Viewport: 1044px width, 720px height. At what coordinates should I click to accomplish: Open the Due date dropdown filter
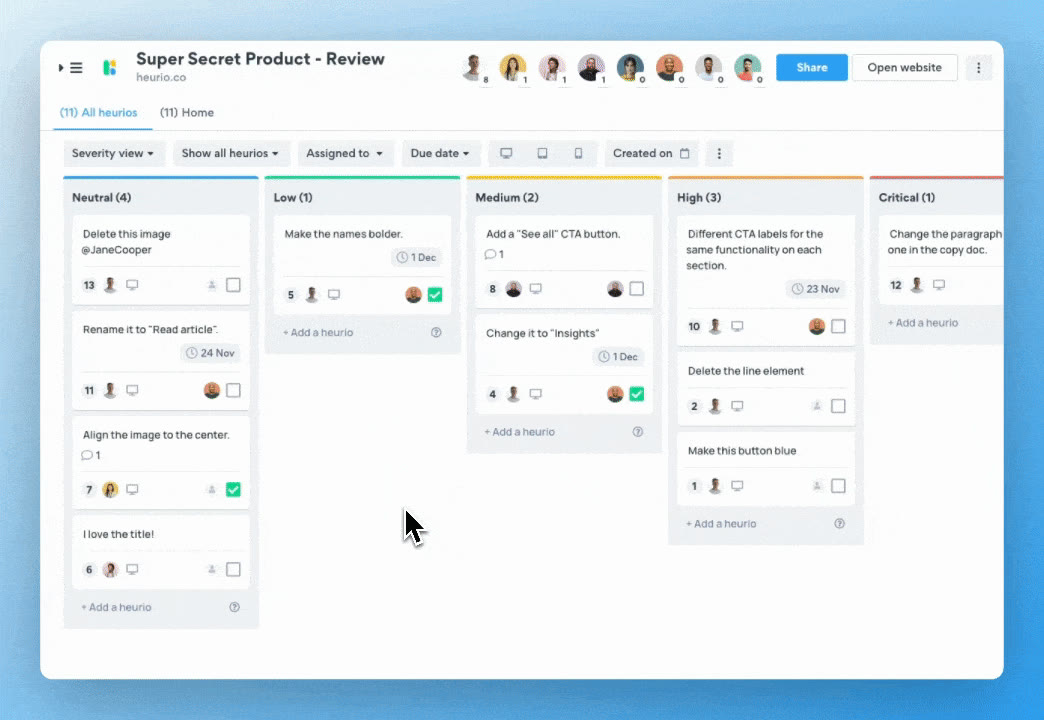[439, 153]
